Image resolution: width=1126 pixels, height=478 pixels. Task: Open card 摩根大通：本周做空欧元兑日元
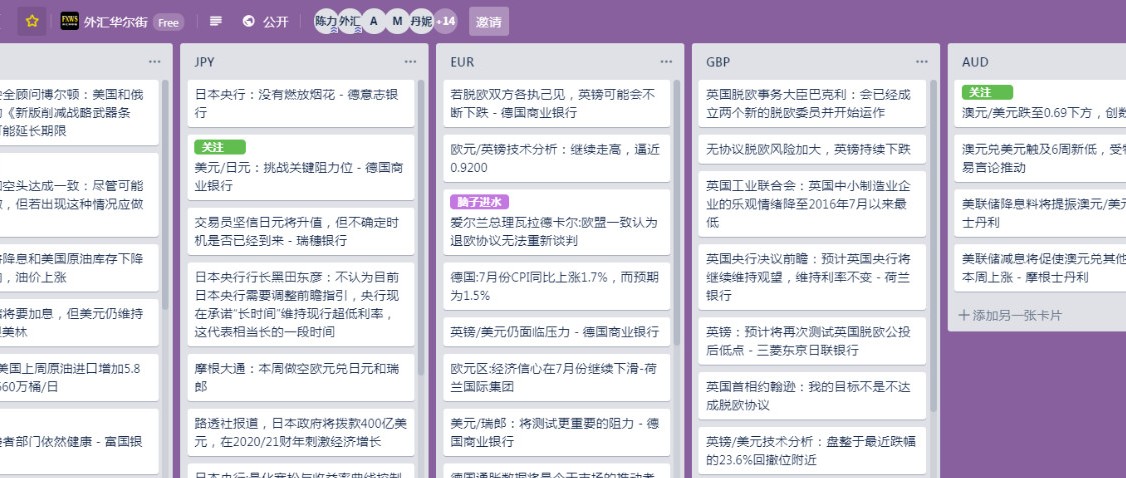301,378
